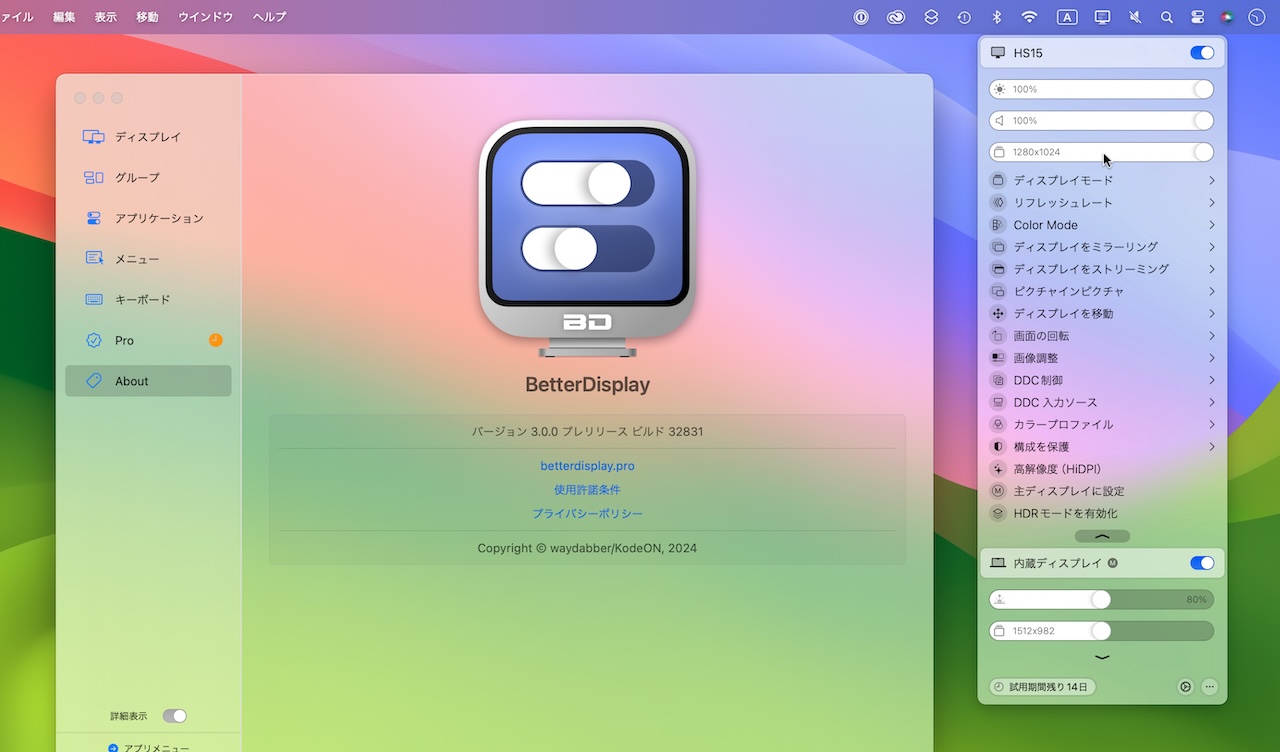Click the ディスプレイをミラーリング icon
Viewport: 1280px width, 752px height.
click(x=997, y=247)
